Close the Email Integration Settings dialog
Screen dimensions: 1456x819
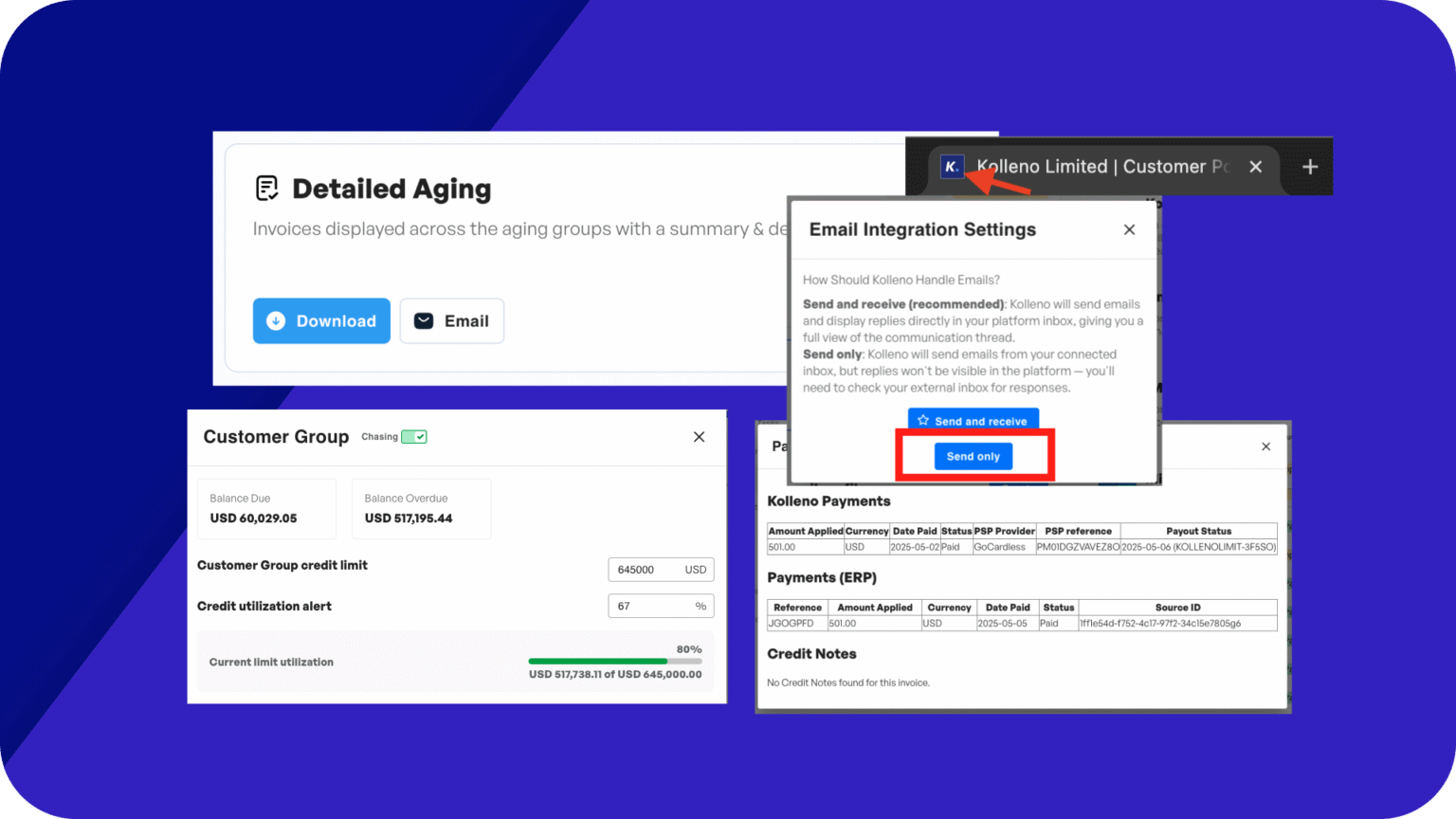pos(1129,229)
